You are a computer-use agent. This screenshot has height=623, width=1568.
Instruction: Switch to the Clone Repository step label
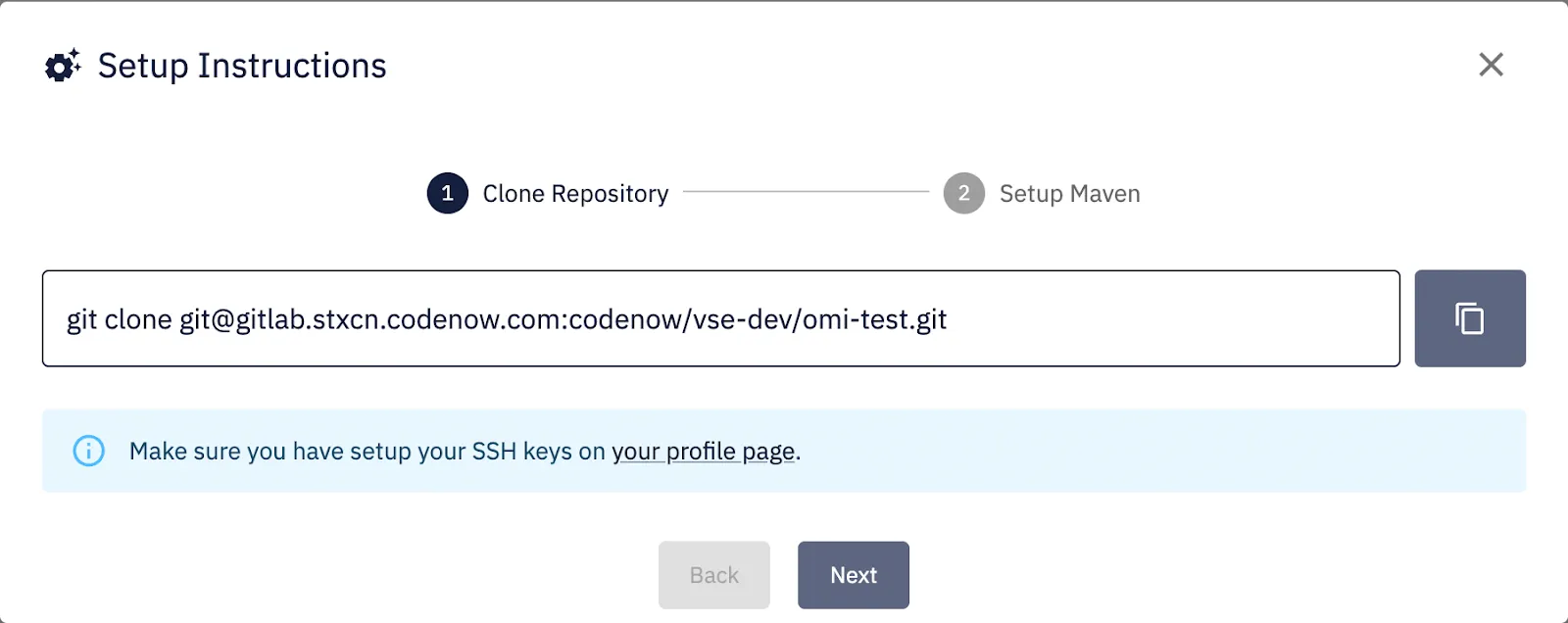click(x=575, y=194)
